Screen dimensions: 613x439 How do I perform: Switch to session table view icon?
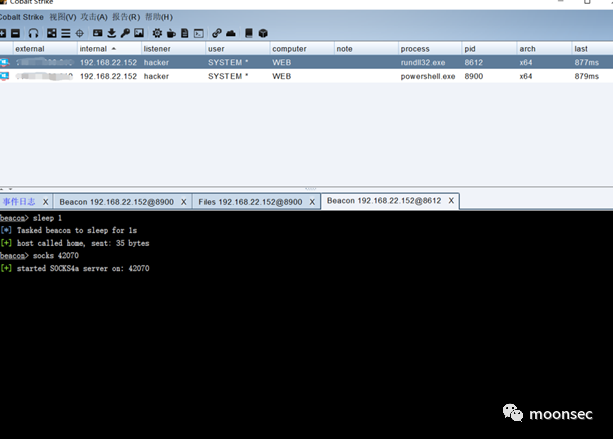(x=66, y=33)
